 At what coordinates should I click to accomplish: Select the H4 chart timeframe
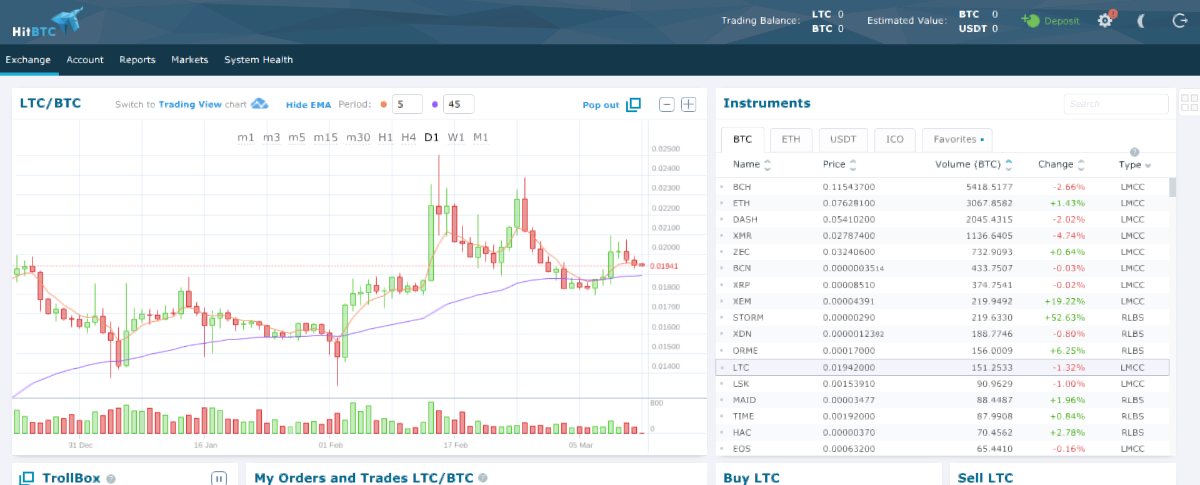(x=408, y=137)
